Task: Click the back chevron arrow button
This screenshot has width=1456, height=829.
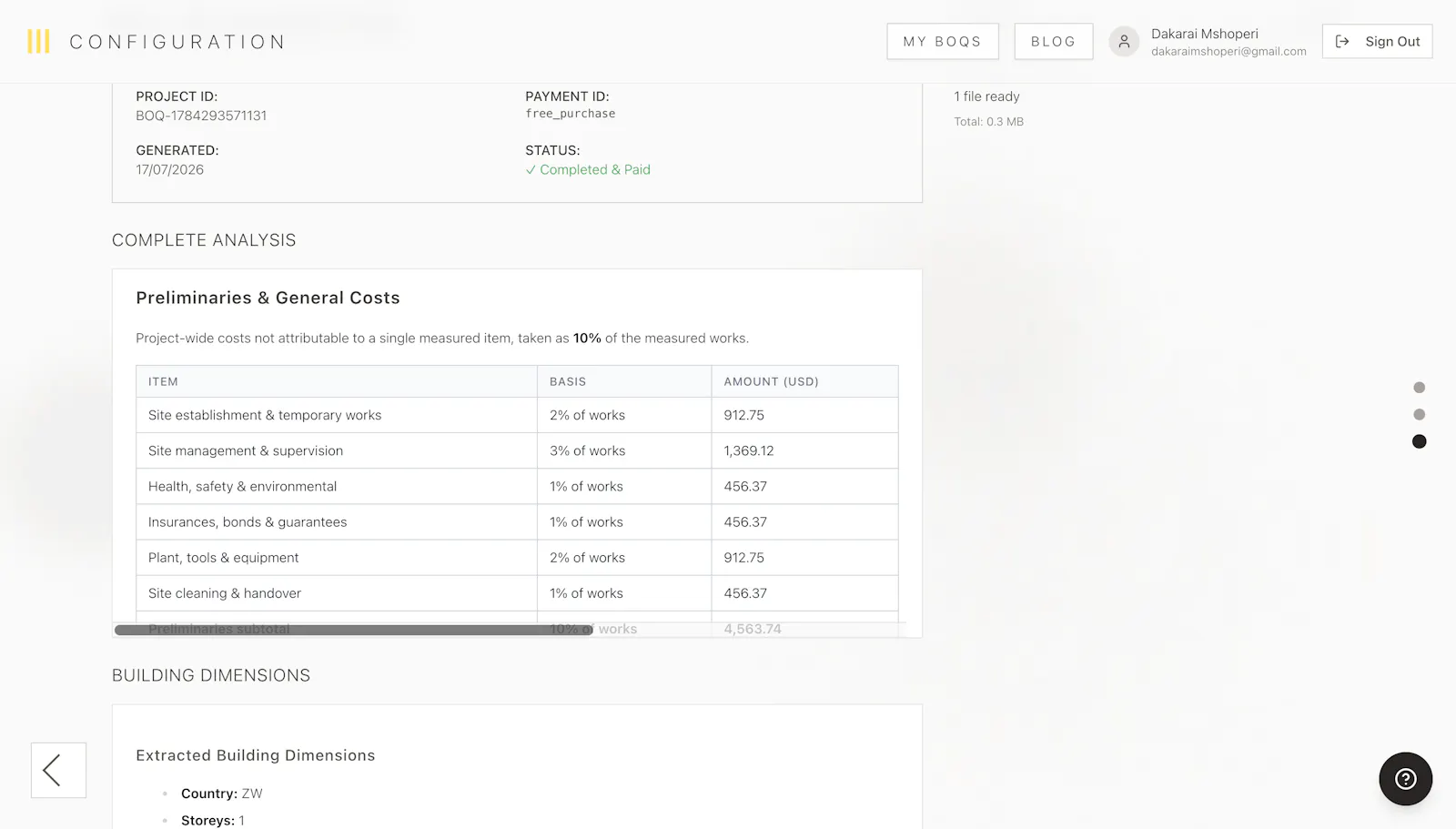Action: click(x=58, y=770)
